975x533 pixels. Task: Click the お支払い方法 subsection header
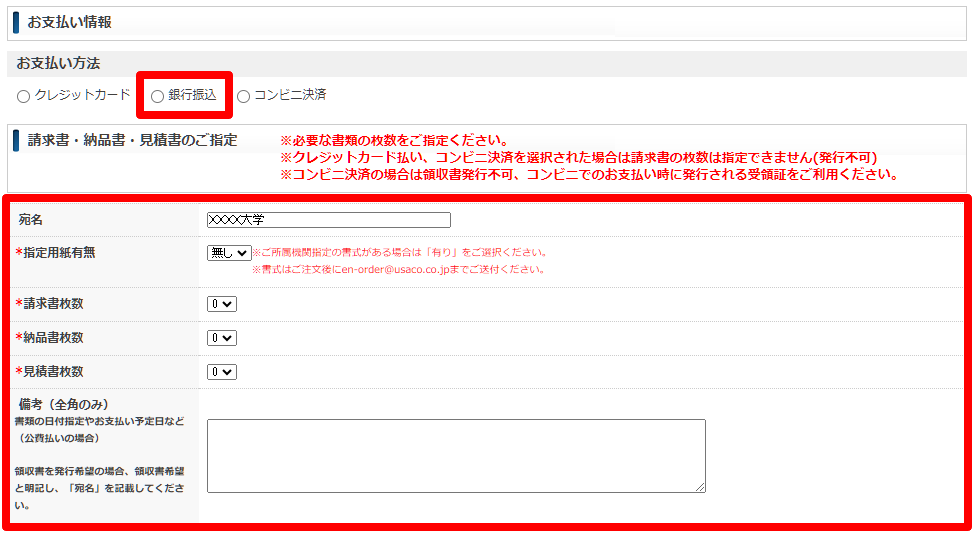coord(58,63)
